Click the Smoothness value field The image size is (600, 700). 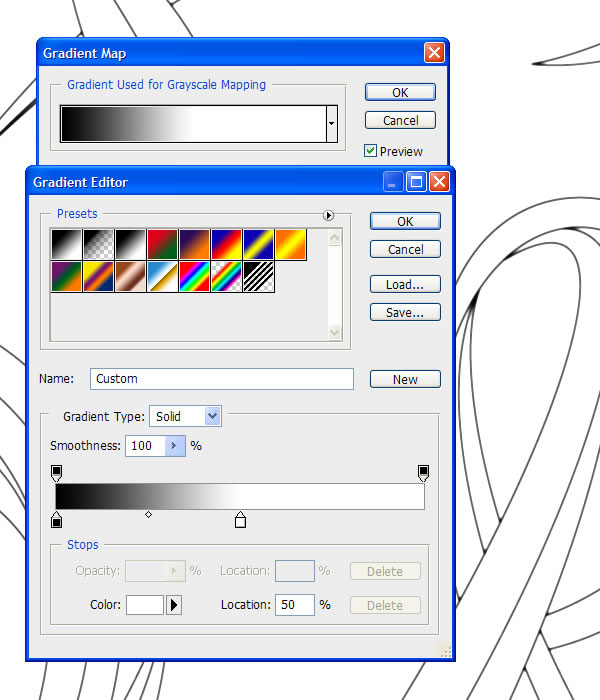[146, 446]
